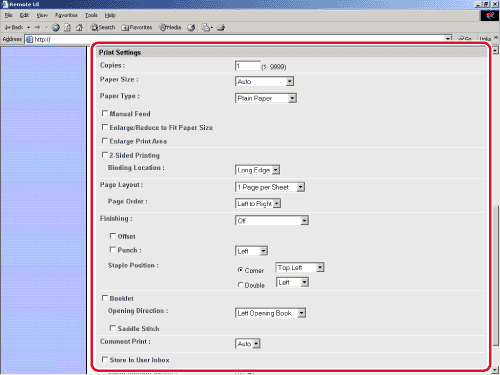Refresh the page with toolbar icon

[x=67, y=28]
